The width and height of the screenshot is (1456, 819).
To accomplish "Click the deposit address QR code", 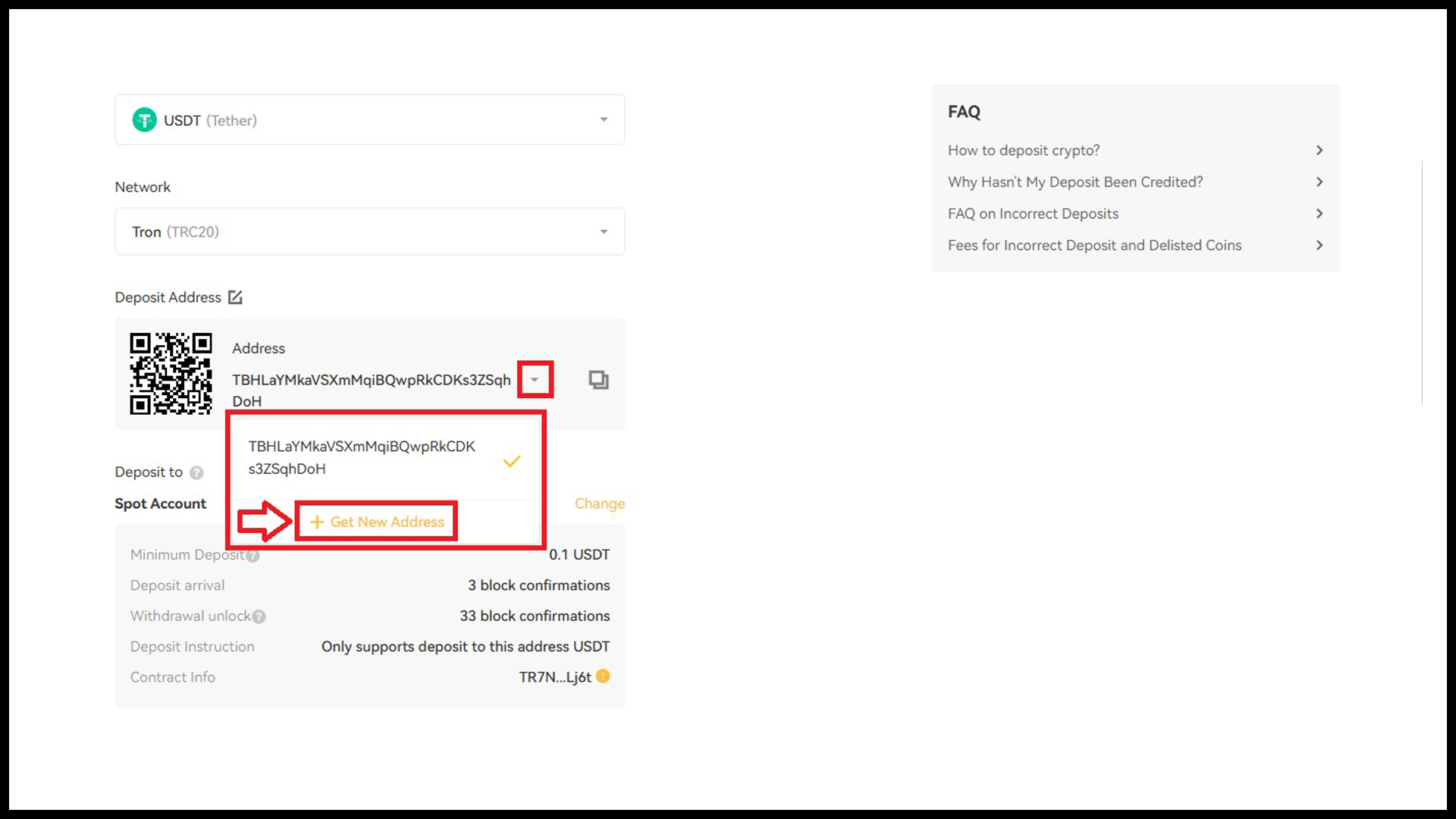I will click(171, 374).
